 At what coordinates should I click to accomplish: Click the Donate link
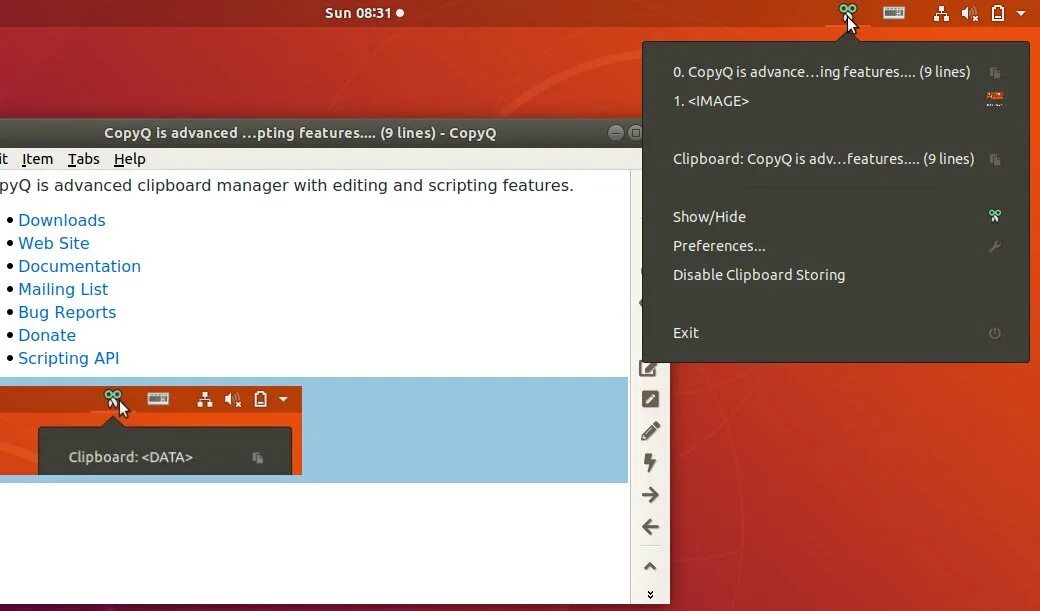click(47, 335)
